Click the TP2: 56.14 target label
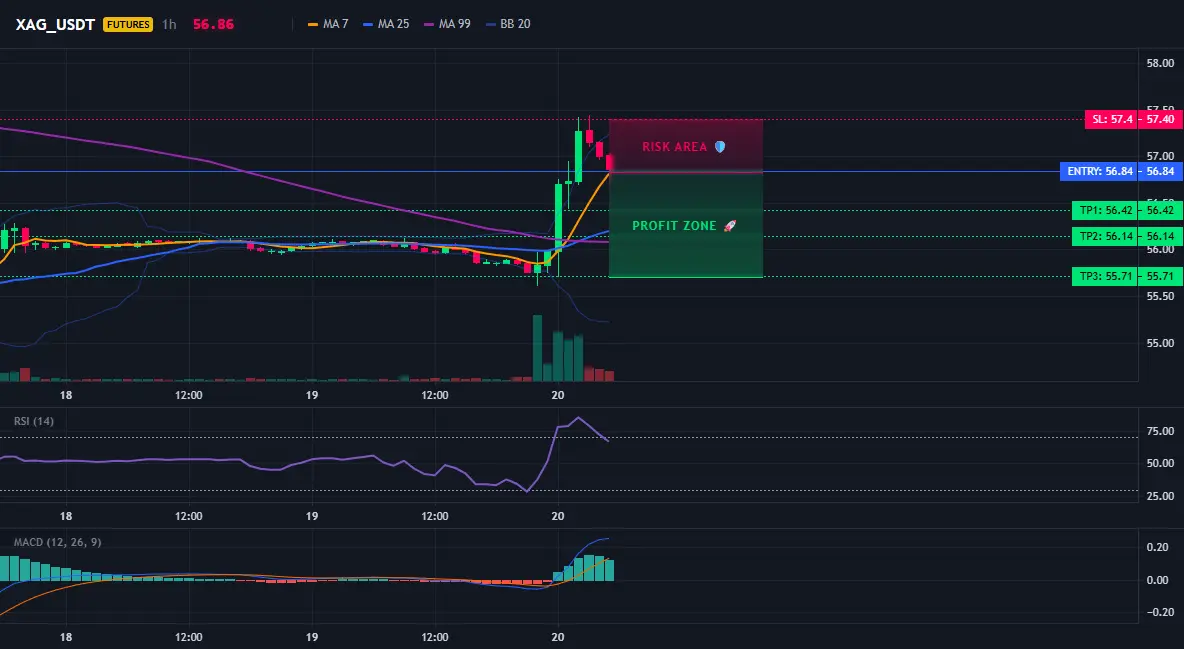The height and width of the screenshot is (649, 1184). [x=1104, y=236]
